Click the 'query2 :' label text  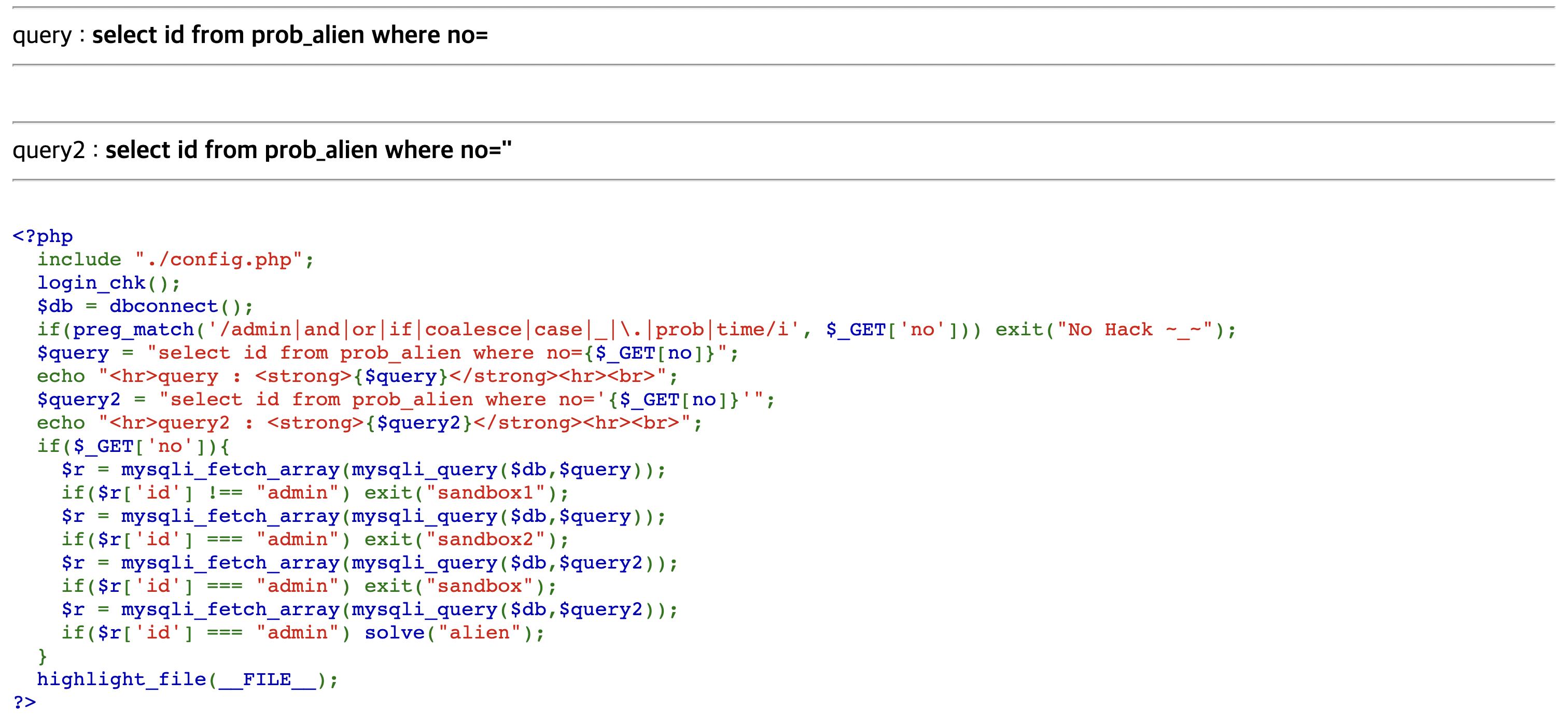click(55, 150)
